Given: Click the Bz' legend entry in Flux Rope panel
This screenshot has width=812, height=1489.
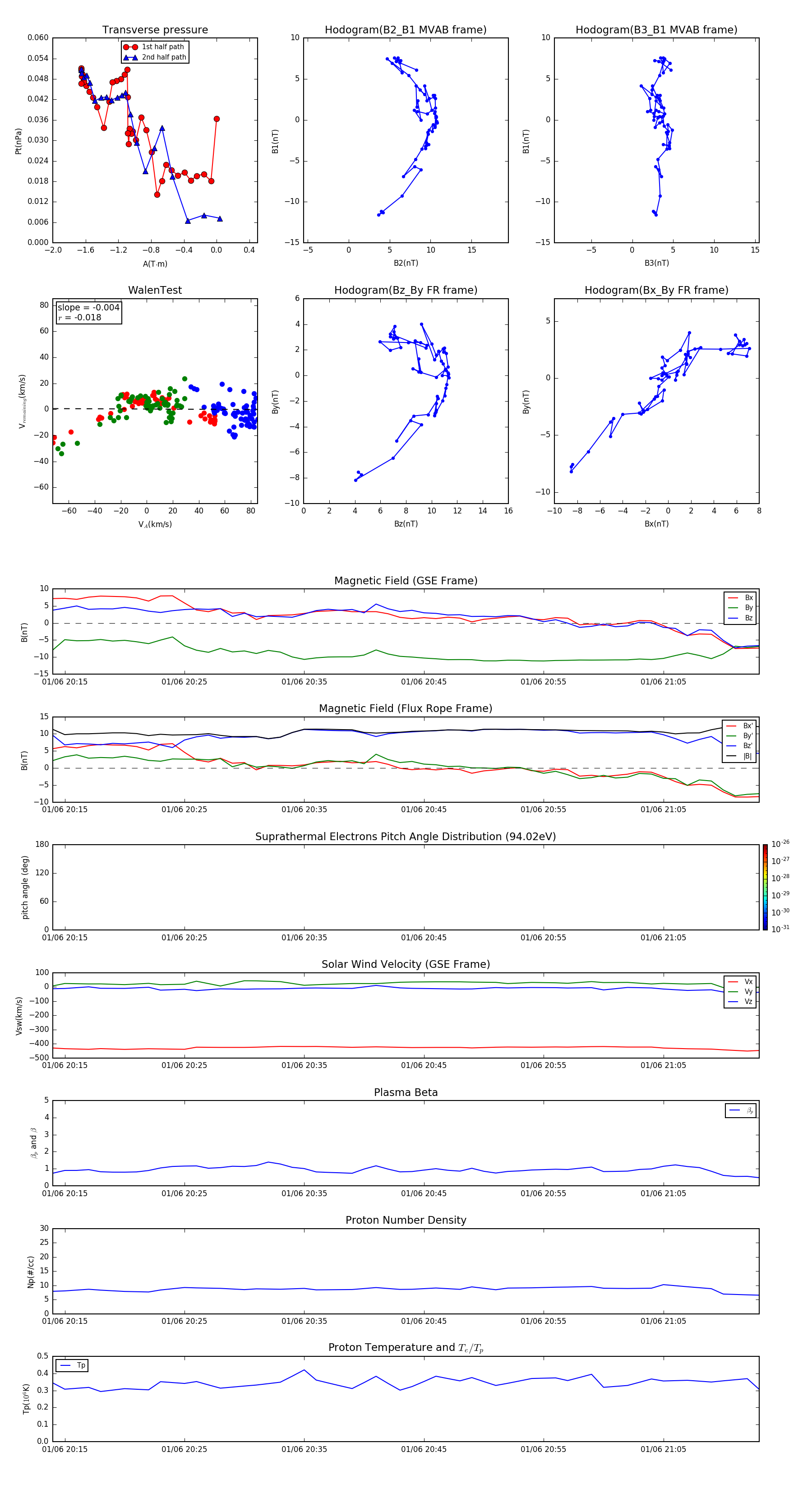Looking at the screenshot, I should [740, 746].
